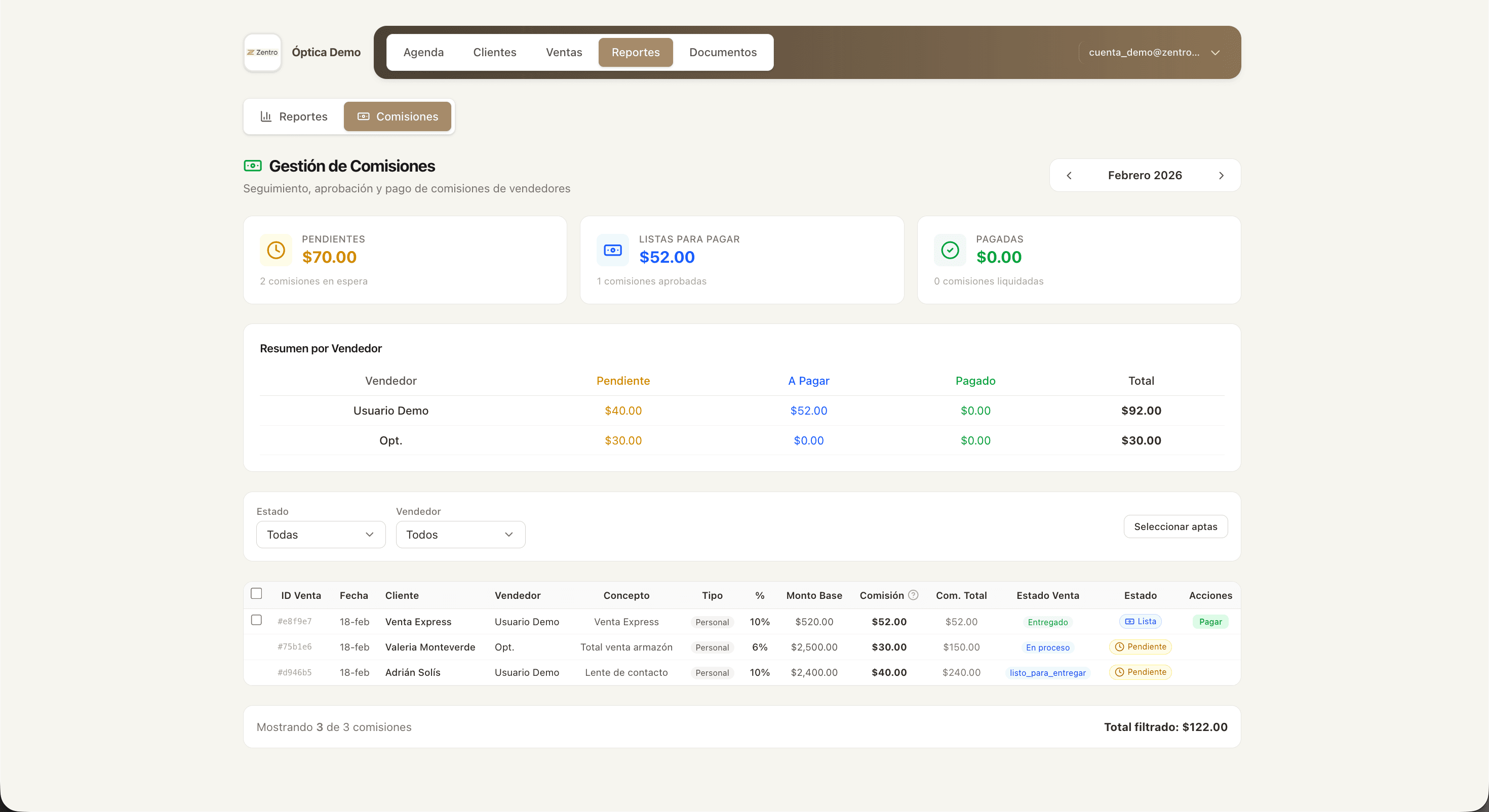The height and width of the screenshot is (812, 1489).
Task: Expand the cuenta_demo account menu
Action: [x=1153, y=52]
